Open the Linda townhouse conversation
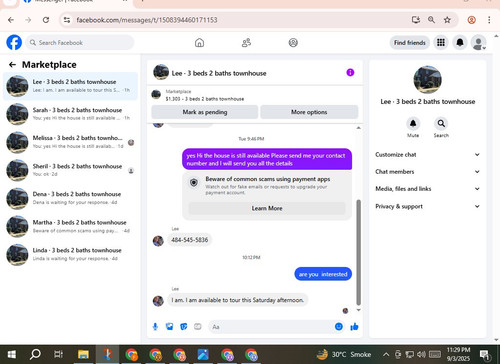Viewport: 500px width, 364px height. tap(70, 254)
